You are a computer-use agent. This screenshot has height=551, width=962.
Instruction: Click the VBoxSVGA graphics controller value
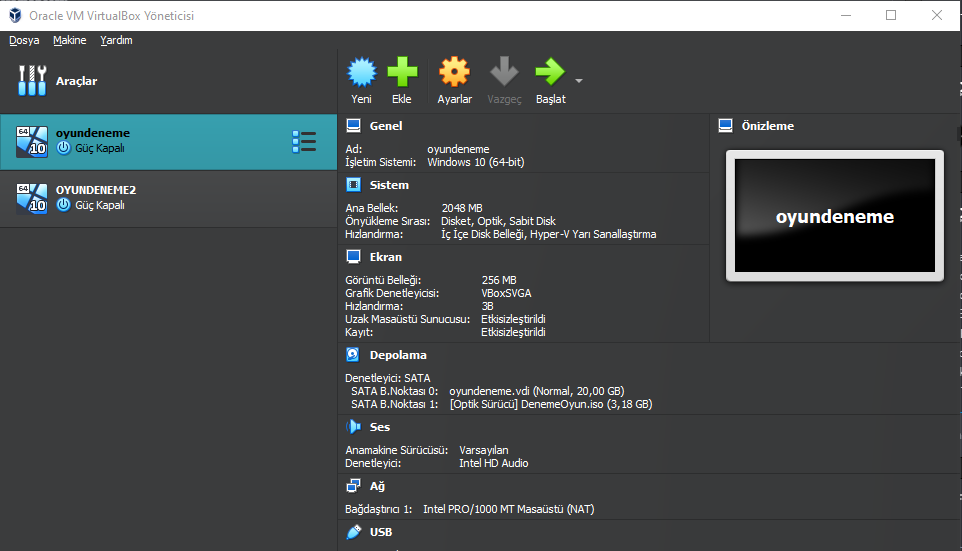(x=506, y=293)
